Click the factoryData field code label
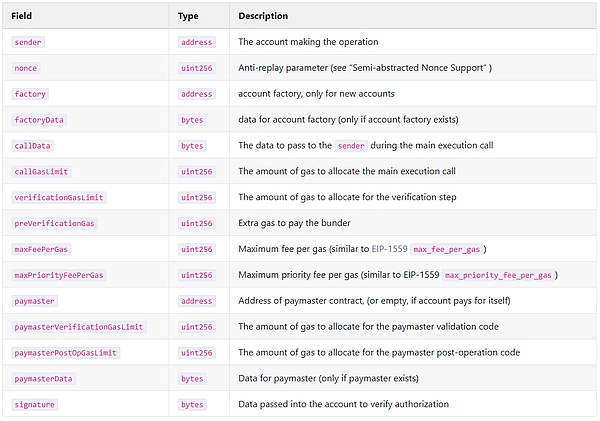Image resolution: width=600 pixels, height=421 pixels. 39,120
